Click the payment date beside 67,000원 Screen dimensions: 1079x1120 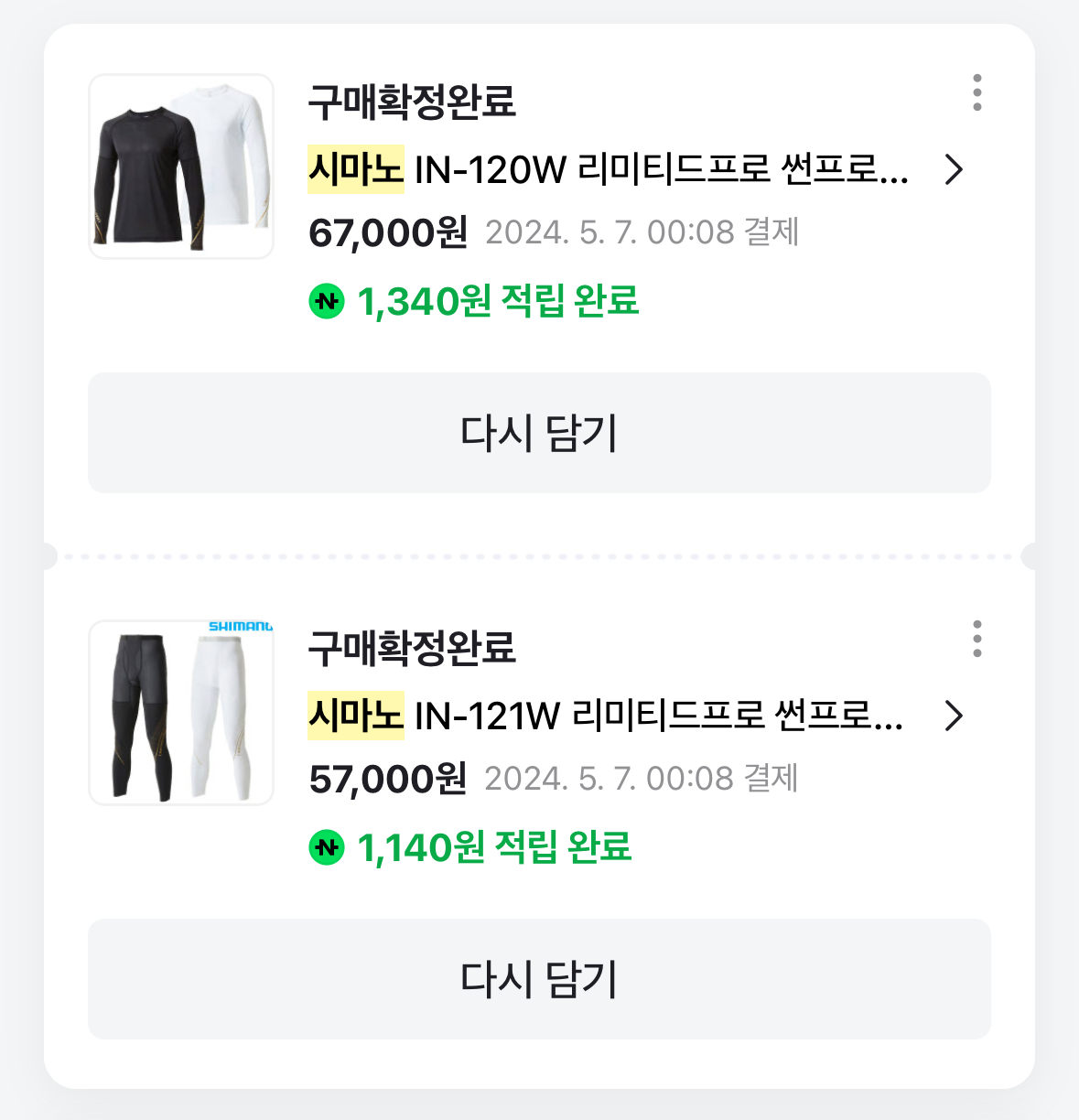click(x=642, y=232)
